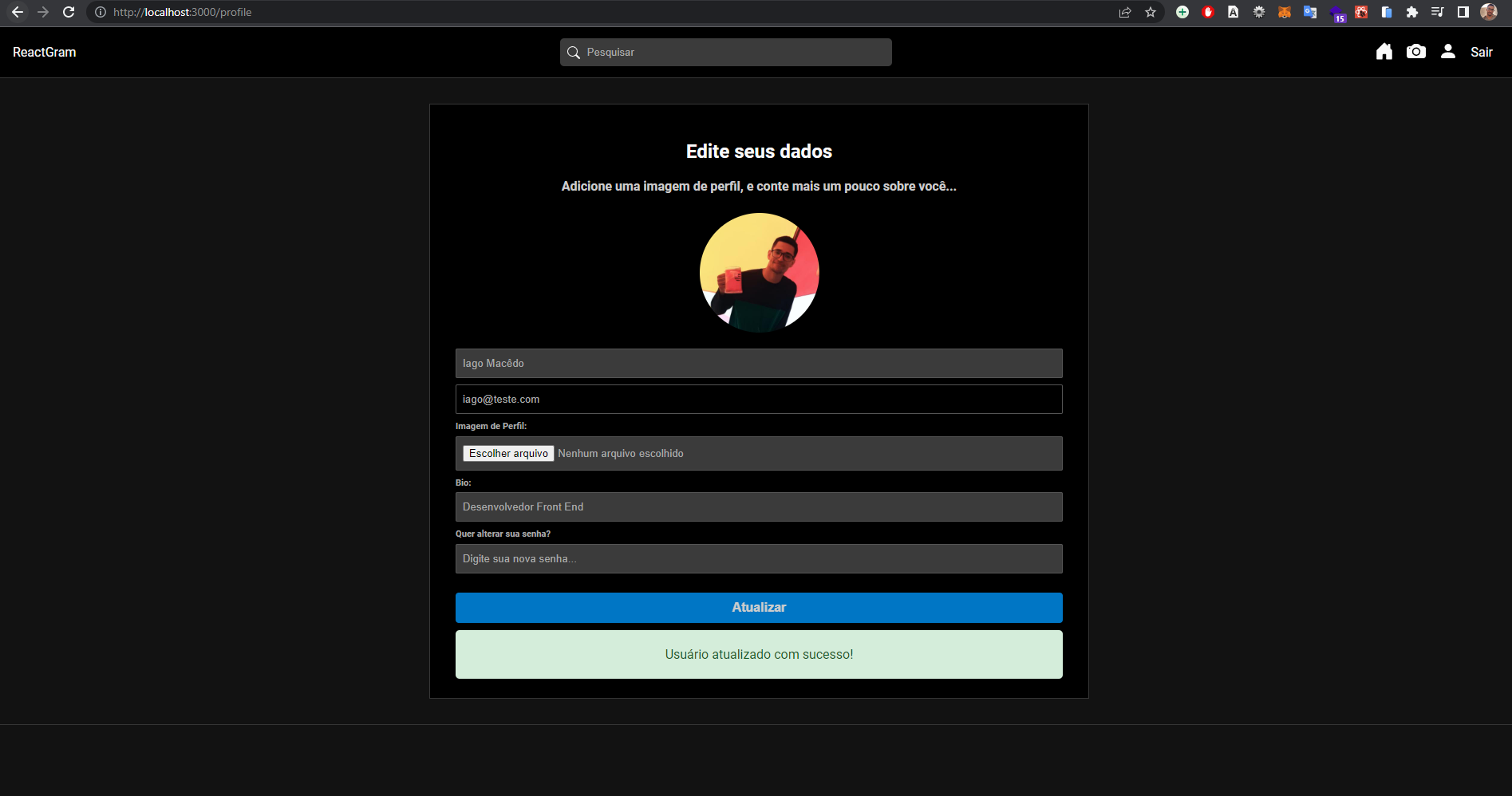This screenshot has height=796, width=1512.
Task: Click Sair to log out
Action: pos(1482,52)
